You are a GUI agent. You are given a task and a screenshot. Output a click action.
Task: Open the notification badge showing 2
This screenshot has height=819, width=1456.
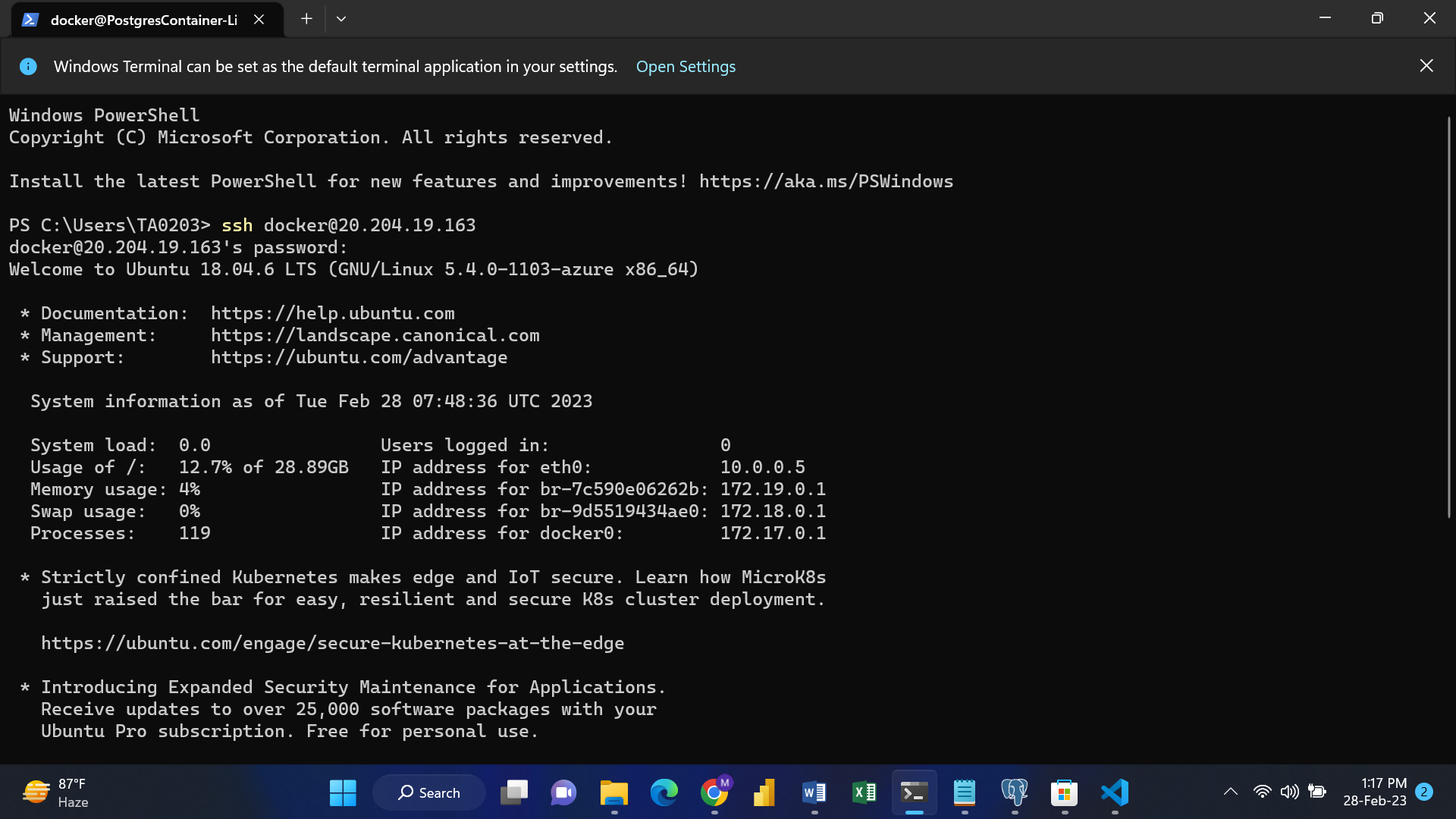coord(1424,792)
